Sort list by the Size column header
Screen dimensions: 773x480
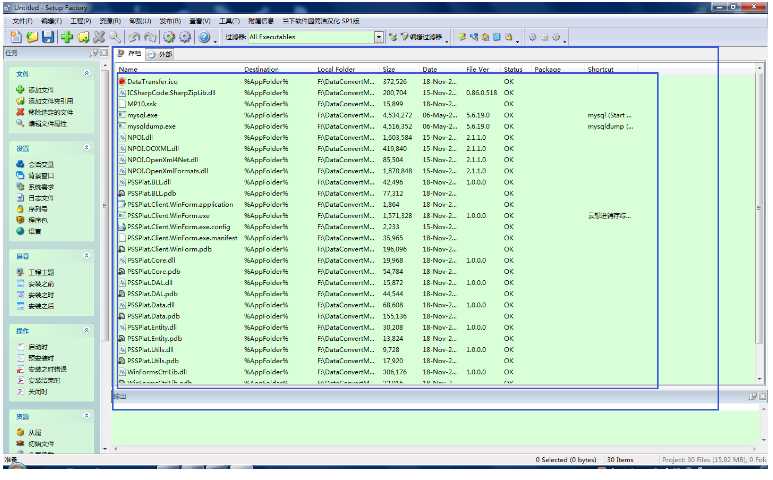[400, 69]
